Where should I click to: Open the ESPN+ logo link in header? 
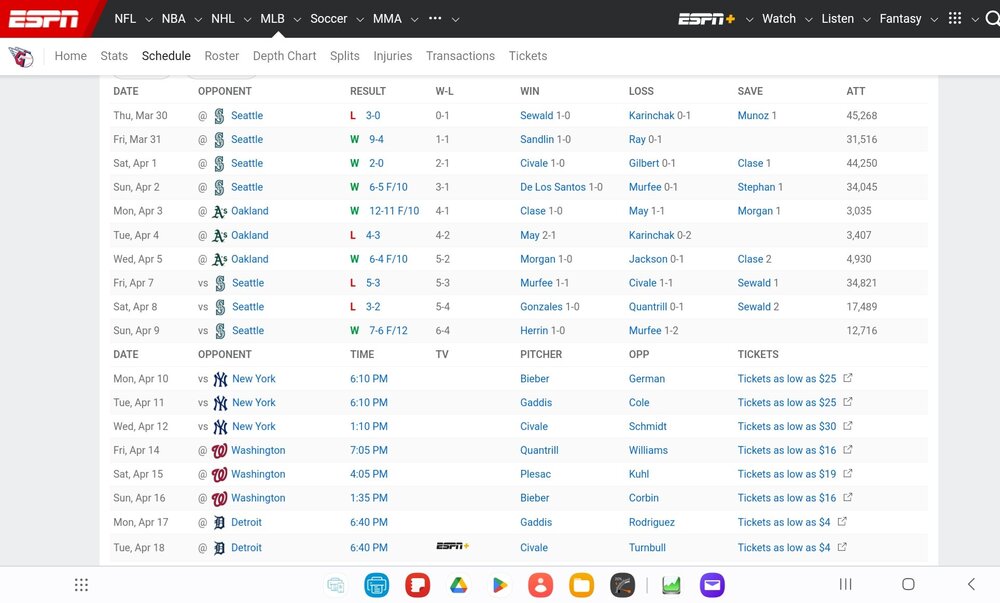point(706,19)
